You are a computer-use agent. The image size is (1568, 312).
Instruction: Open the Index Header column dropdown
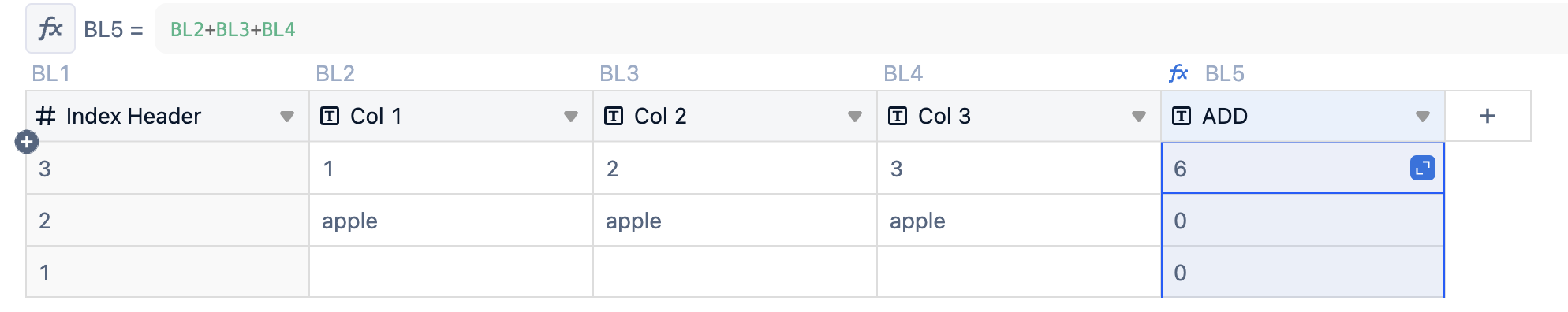click(287, 117)
